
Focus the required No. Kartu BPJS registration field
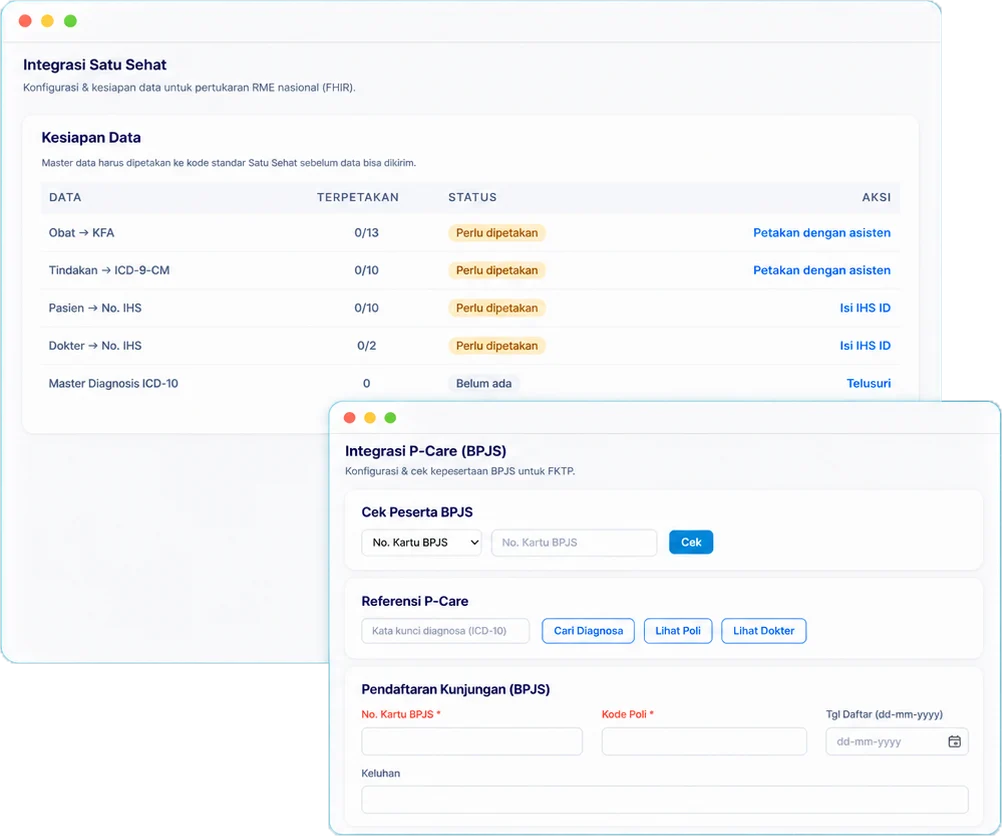click(472, 741)
